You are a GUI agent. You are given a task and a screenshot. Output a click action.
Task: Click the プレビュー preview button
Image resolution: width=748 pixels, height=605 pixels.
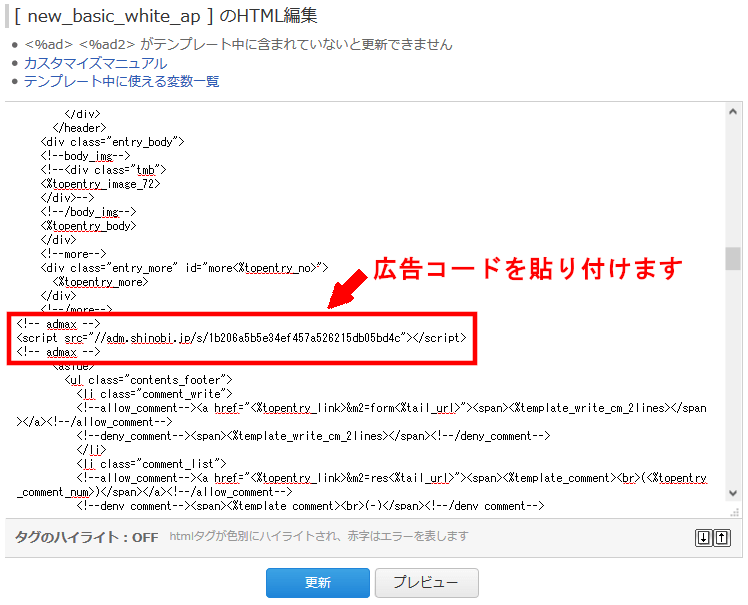coord(426,582)
